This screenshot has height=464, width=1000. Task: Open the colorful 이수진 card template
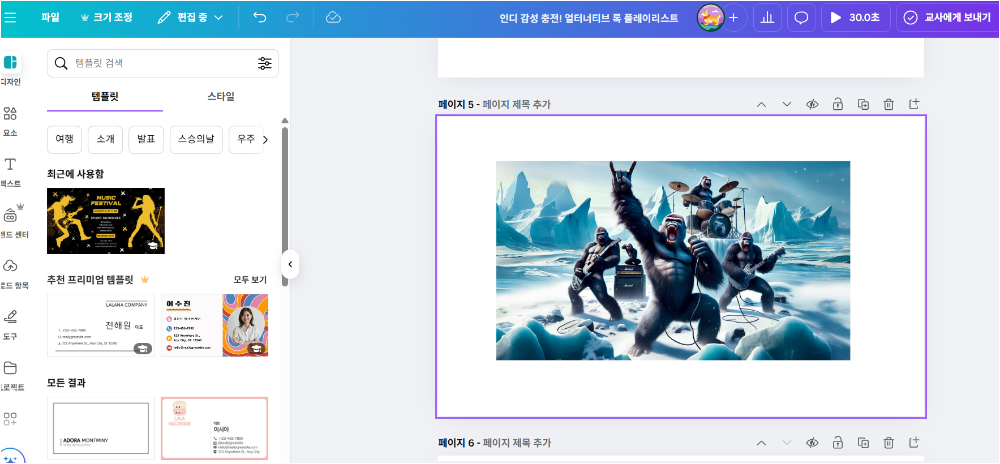(214, 325)
